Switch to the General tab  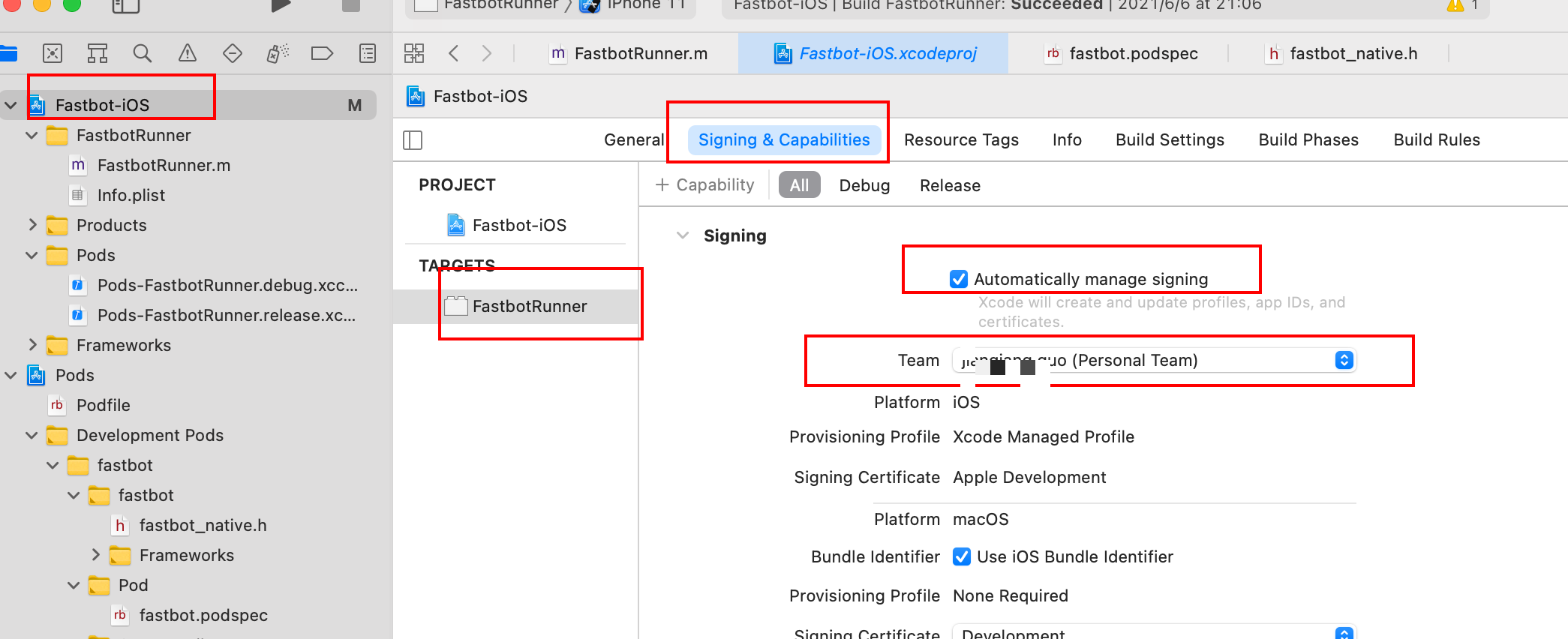[x=634, y=140]
